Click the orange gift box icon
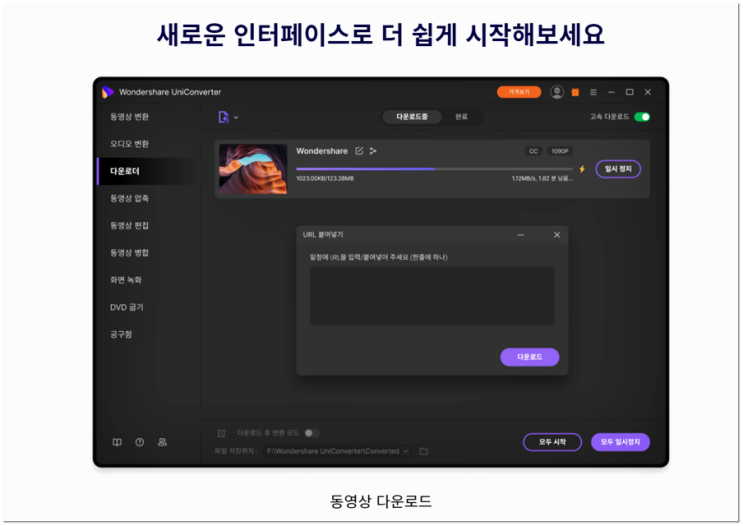This screenshot has height=526, width=743. [575, 92]
